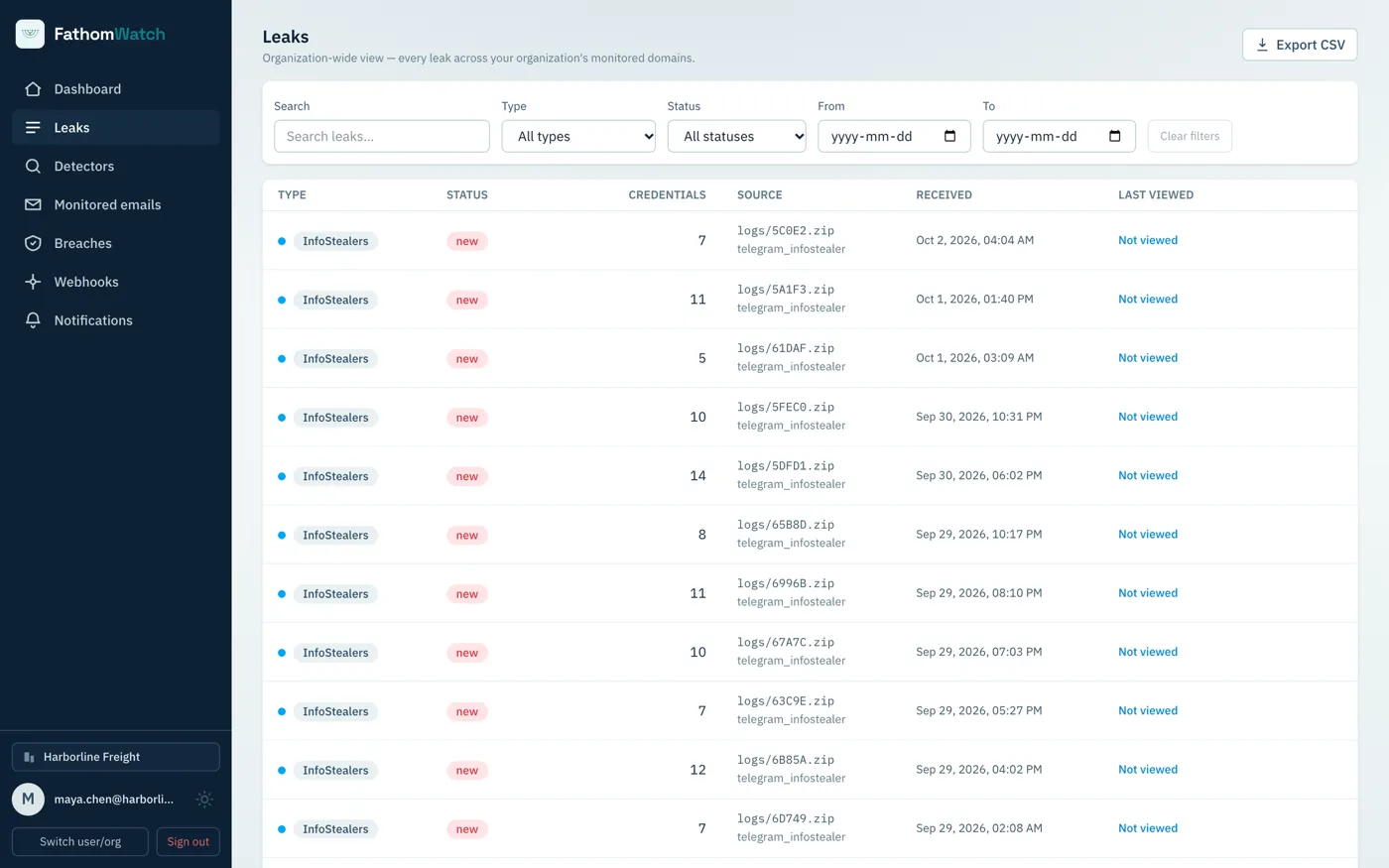The image size is (1389, 868).
Task: Click the InfoStealers tag for logs/5C0E2.zip
Action: pos(335,241)
